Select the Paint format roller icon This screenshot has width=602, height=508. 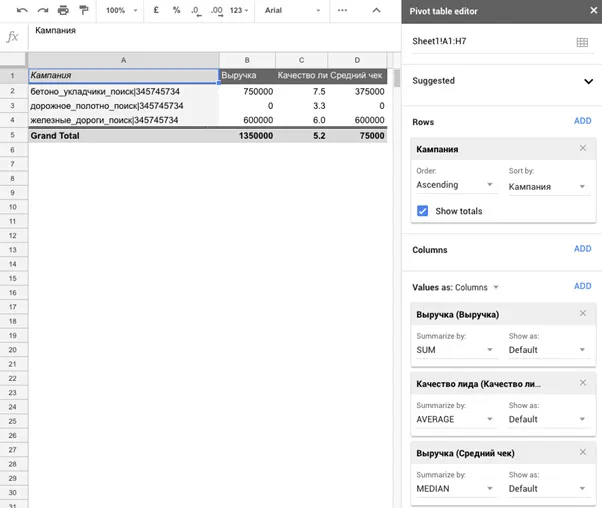tap(83, 10)
